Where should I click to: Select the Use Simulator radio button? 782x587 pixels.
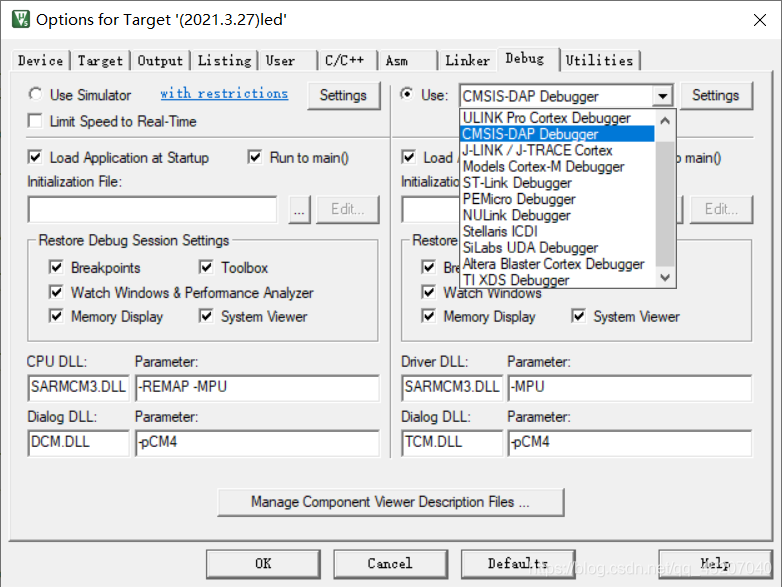click(x=35, y=94)
